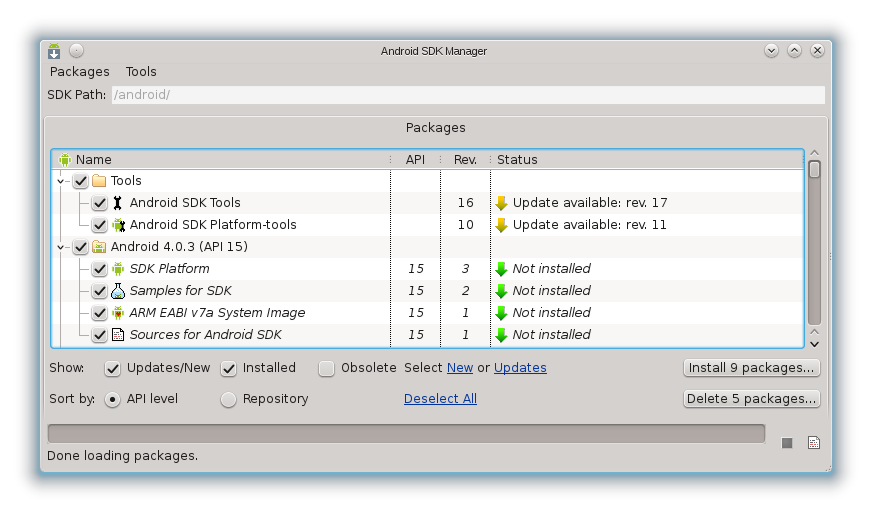
Task: Open the Packages menu
Action: 80,72
